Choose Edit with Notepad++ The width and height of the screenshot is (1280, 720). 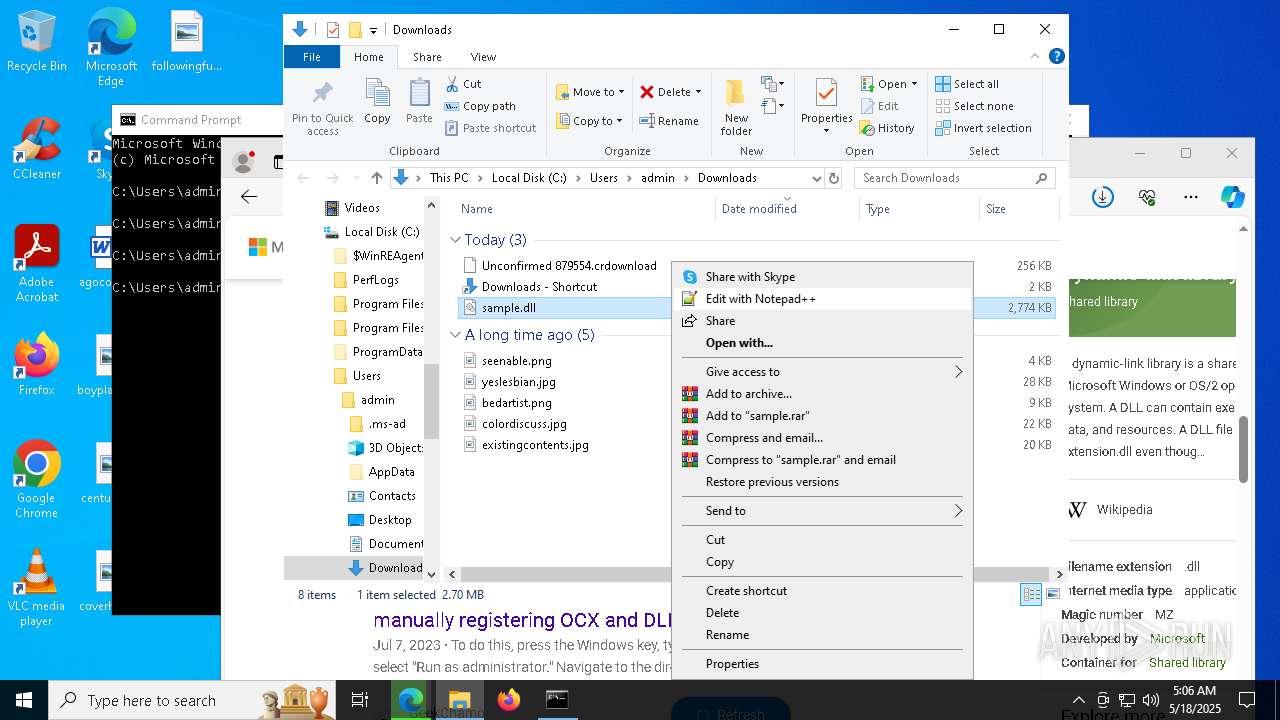822,299
